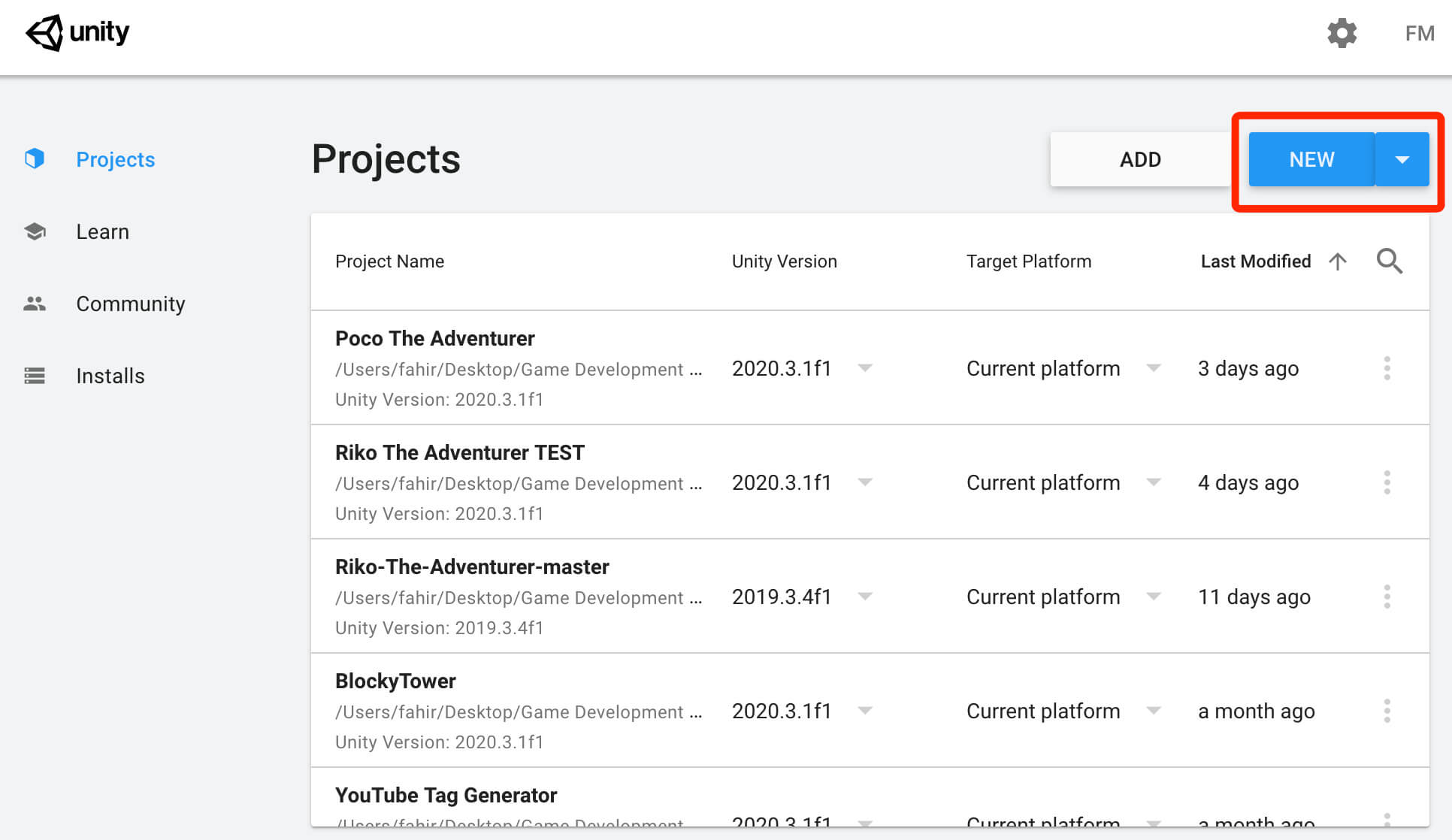Expand Unity version dropdown for Riko The Adventurer TEST
The image size is (1452, 840).
pyautogui.click(x=865, y=482)
